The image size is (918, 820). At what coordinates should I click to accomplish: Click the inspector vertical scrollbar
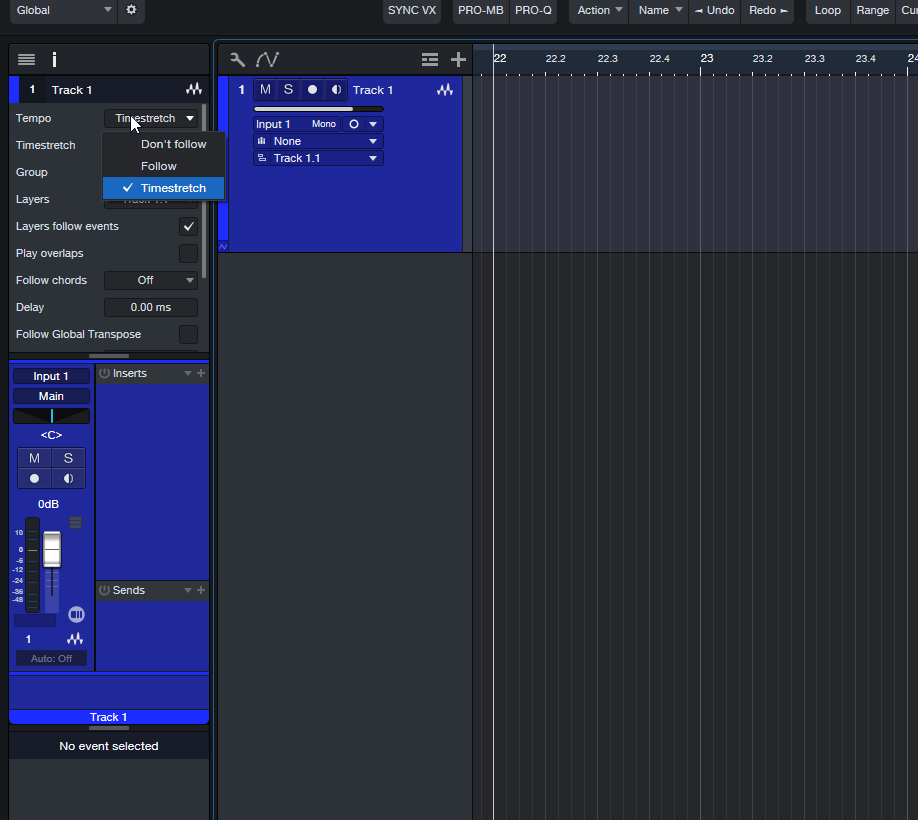coord(204,191)
